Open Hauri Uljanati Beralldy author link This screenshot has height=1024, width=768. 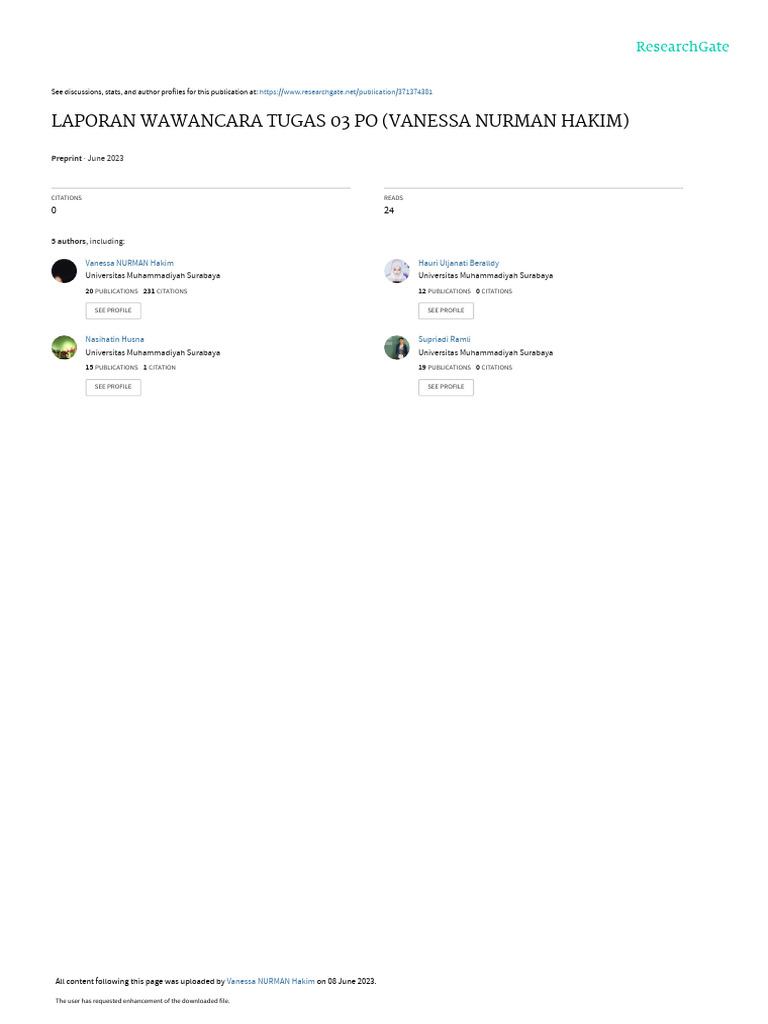(x=458, y=263)
